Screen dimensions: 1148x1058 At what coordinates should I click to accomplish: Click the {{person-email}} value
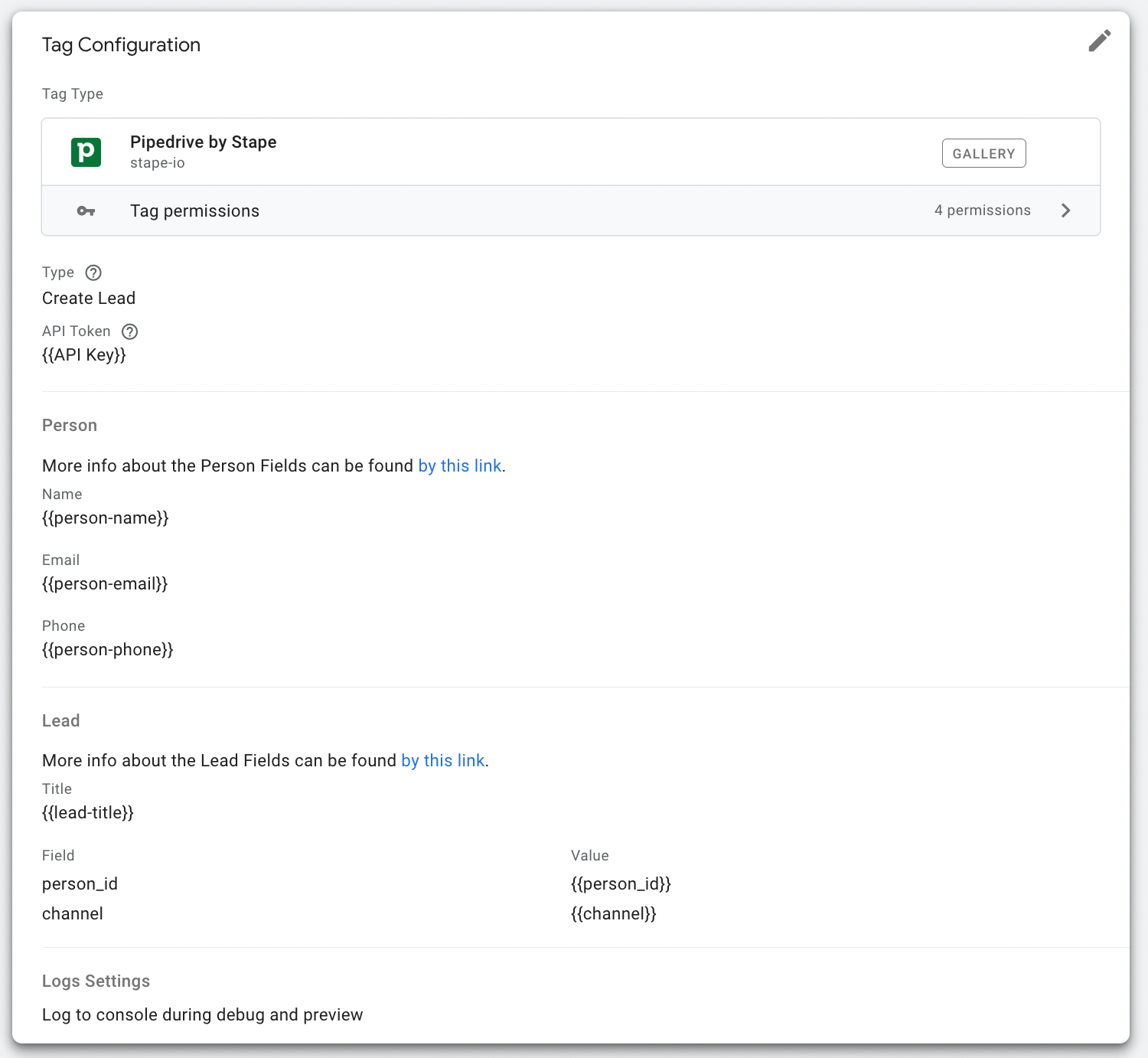click(x=105, y=584)
